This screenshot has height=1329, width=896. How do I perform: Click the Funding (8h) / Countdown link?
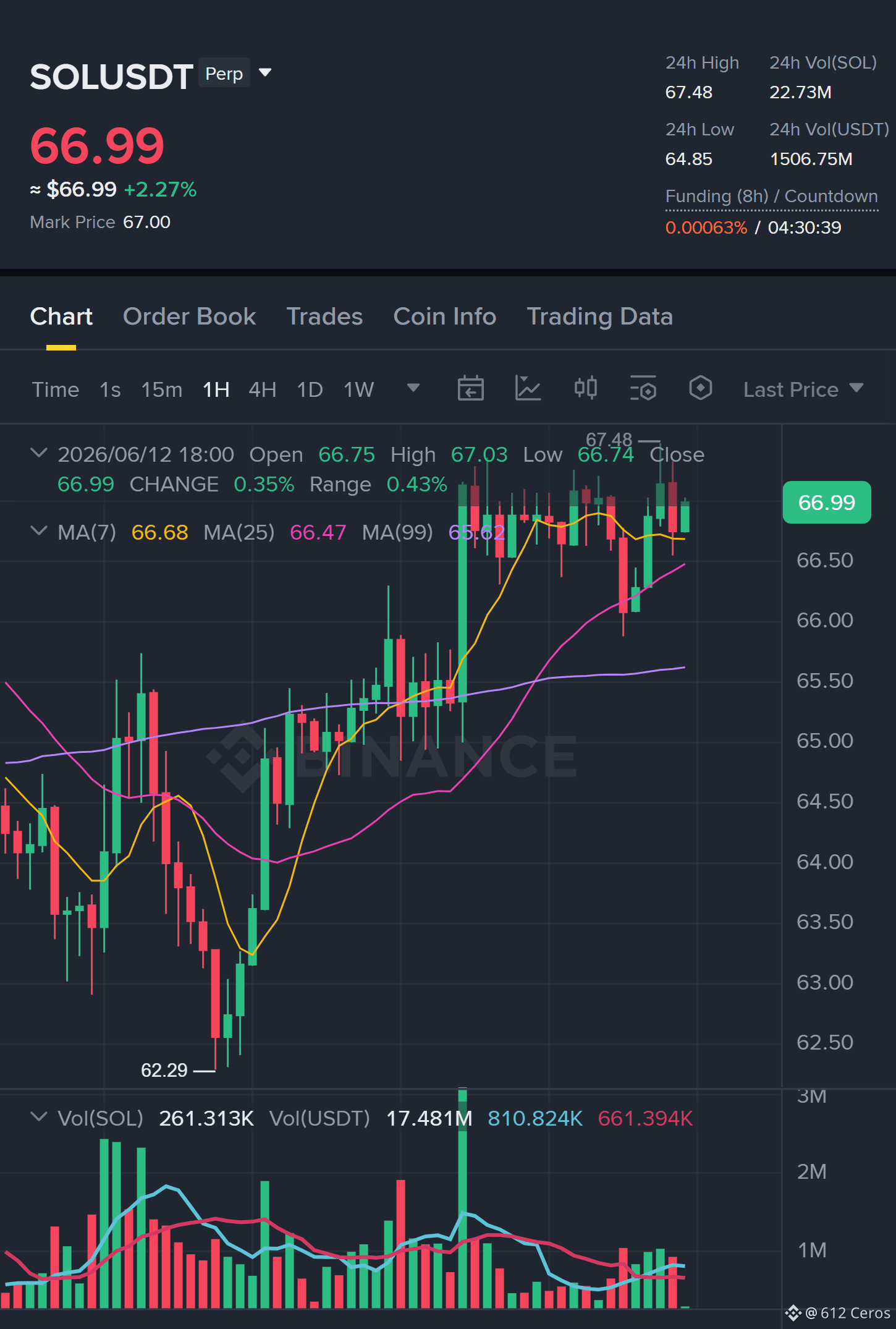click(771, 197)
